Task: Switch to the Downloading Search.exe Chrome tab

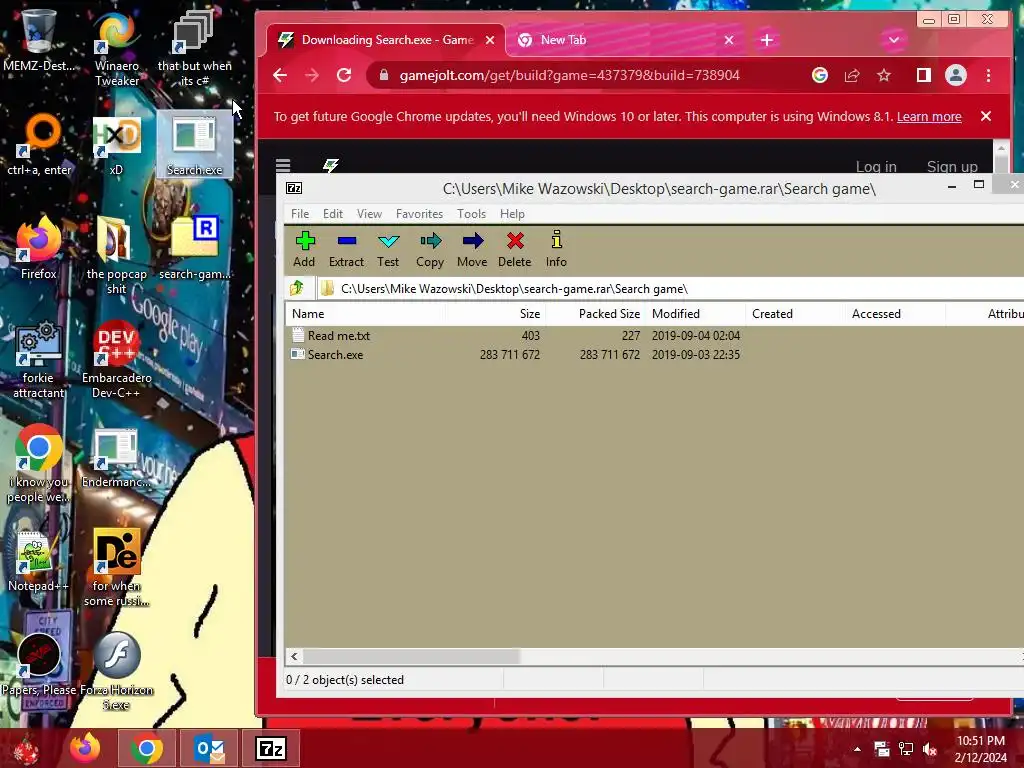Action: coord(385,40)
